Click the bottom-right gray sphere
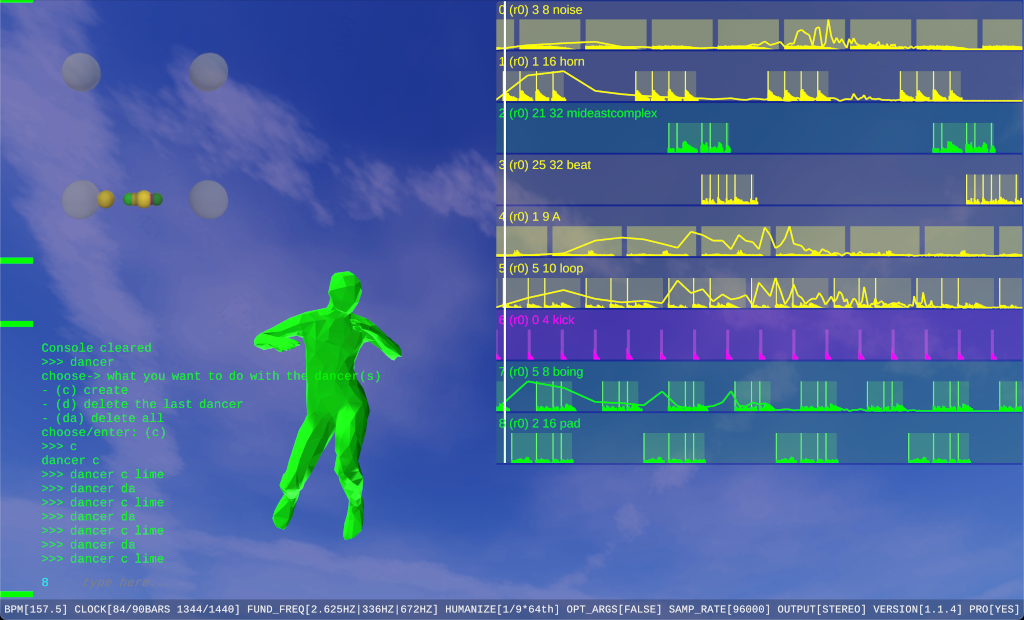 (209, 199)
